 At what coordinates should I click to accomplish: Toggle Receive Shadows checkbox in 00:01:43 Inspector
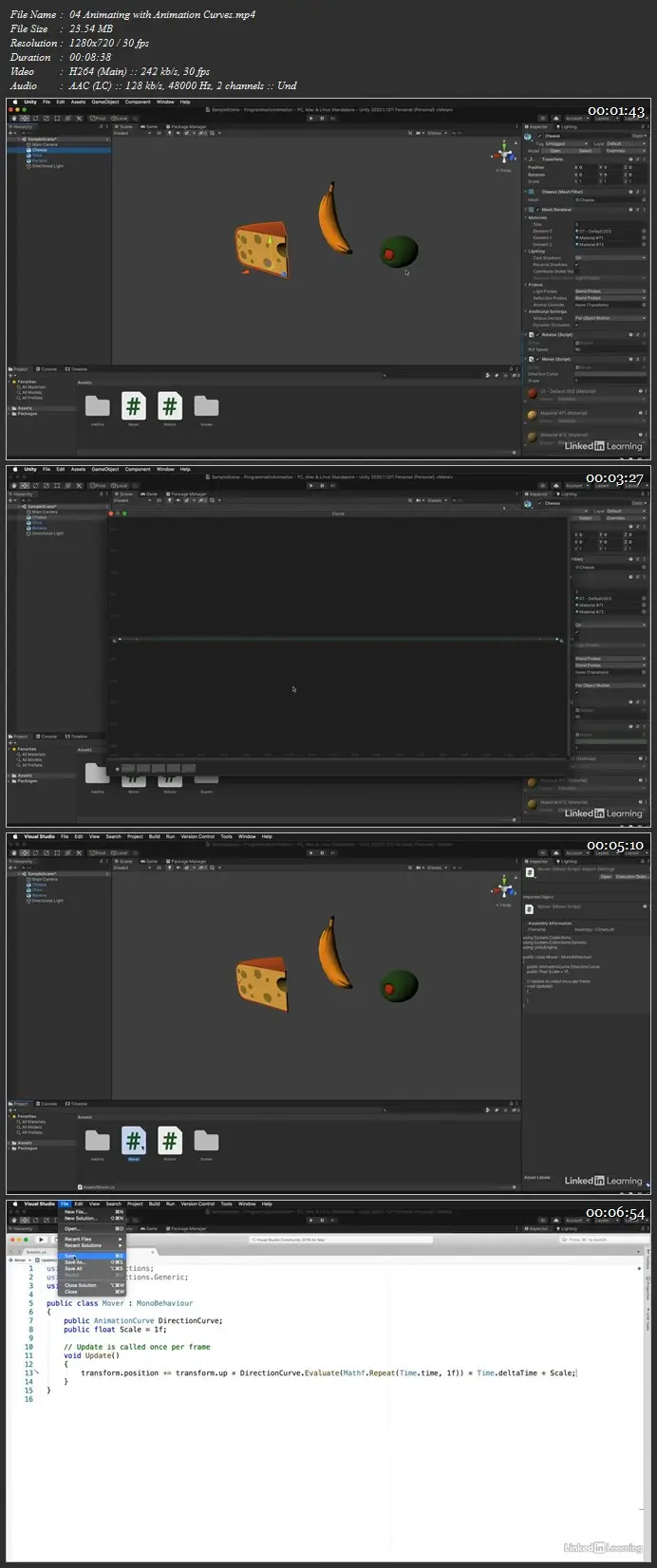click(577, 264)
